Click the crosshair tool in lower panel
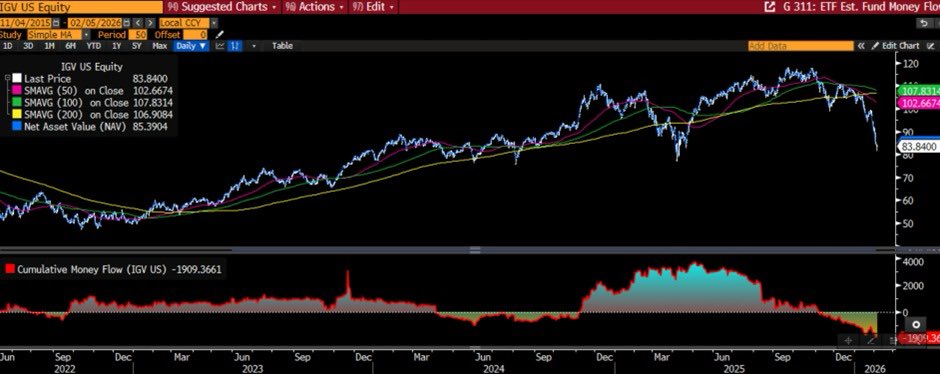 click(848, 340)
